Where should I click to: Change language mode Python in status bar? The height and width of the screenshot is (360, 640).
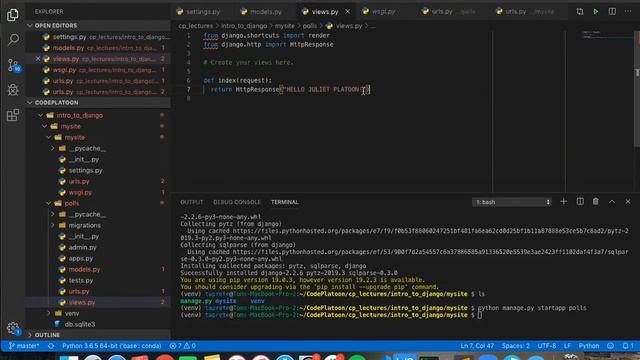pos(589,346)
